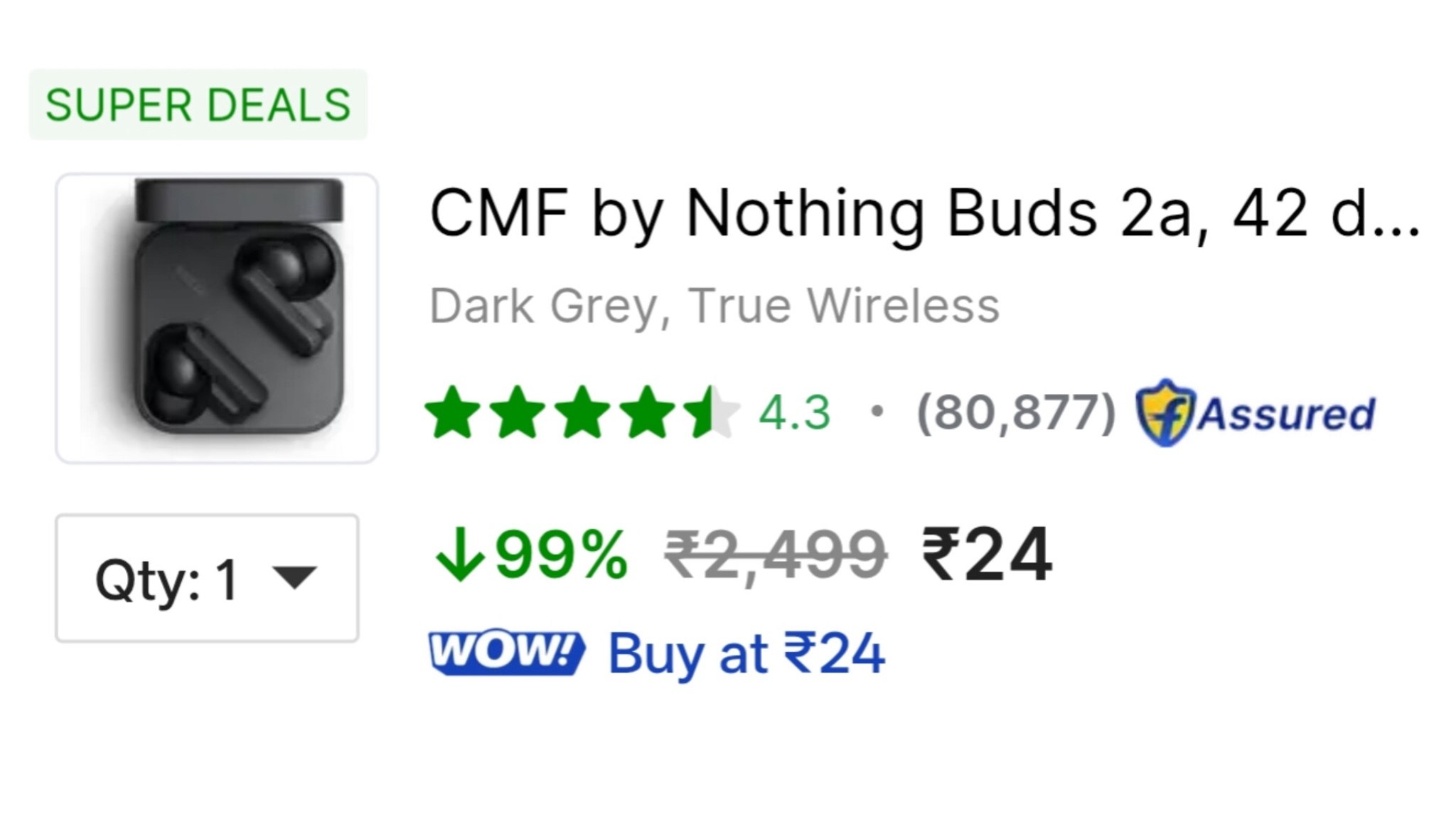This screenshot has height=819, width=1456.
Task: Click Dark Grey, True Wireless variant text
Action: pyautogui.click(x=714, y=306)
